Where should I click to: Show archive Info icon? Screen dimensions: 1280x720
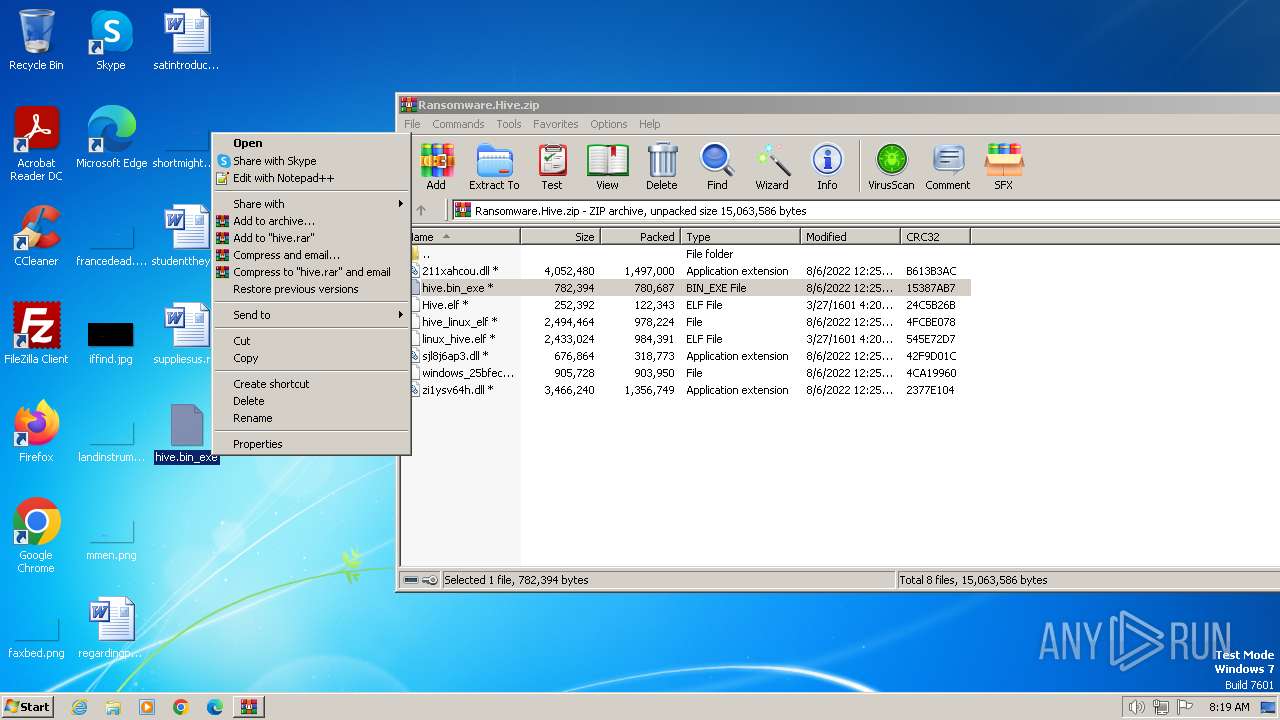tap(827, 166)
